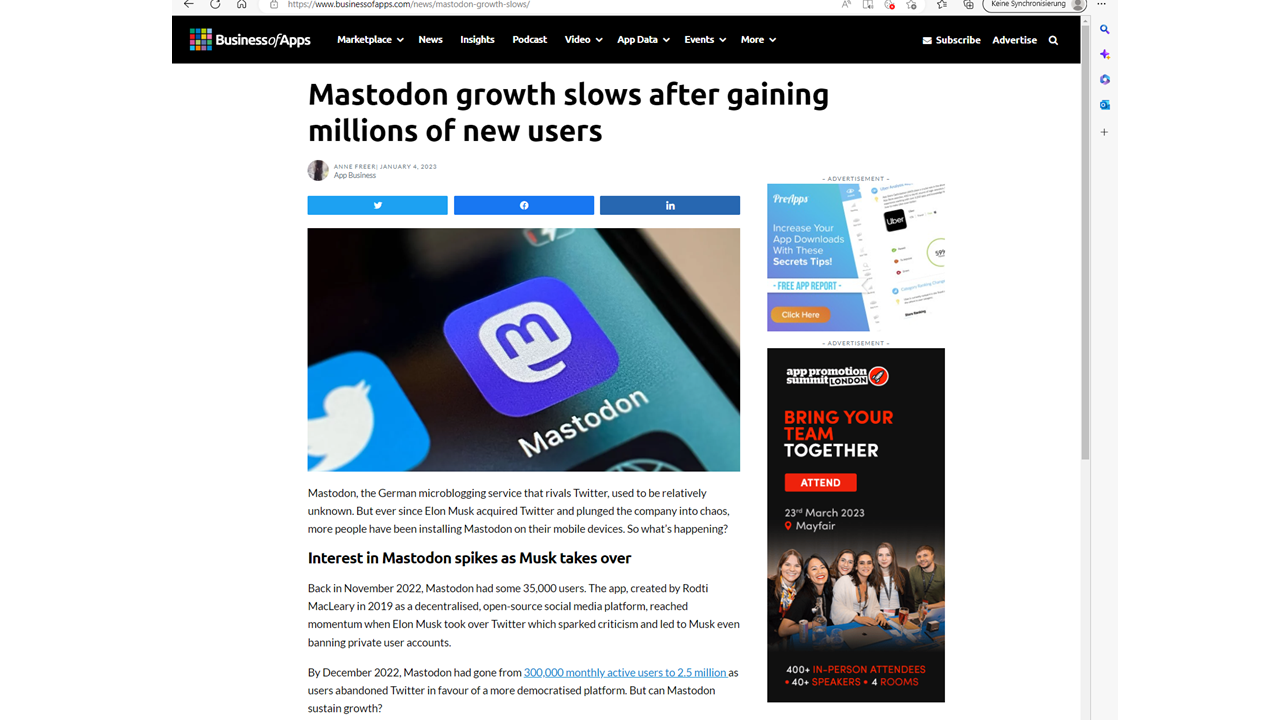1280x720 pixels.
Task: Expand the Marketplace dropdown menu
Action: coord(370,40)
